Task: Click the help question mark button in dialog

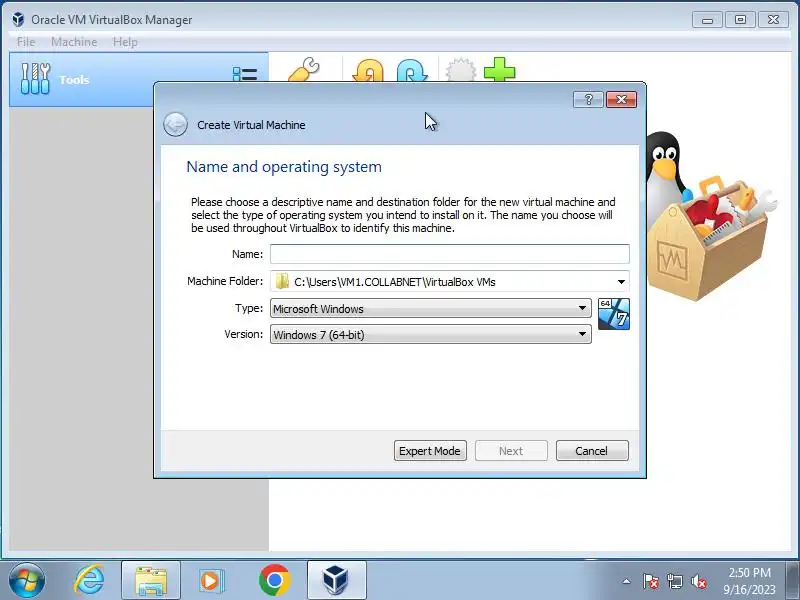Action: [x=588, y=99]
